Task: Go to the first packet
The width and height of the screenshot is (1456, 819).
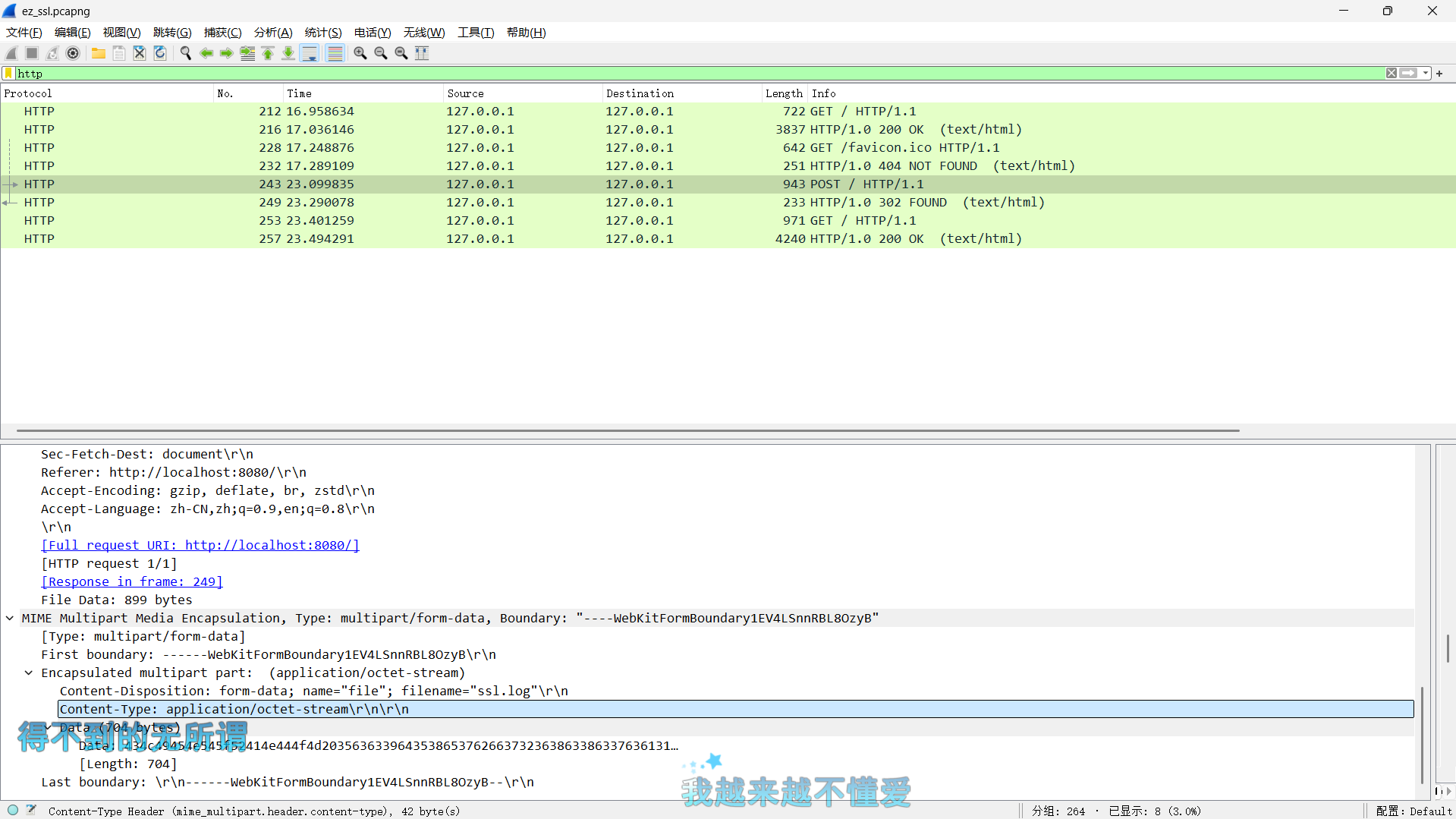Action: pos(267,53)
